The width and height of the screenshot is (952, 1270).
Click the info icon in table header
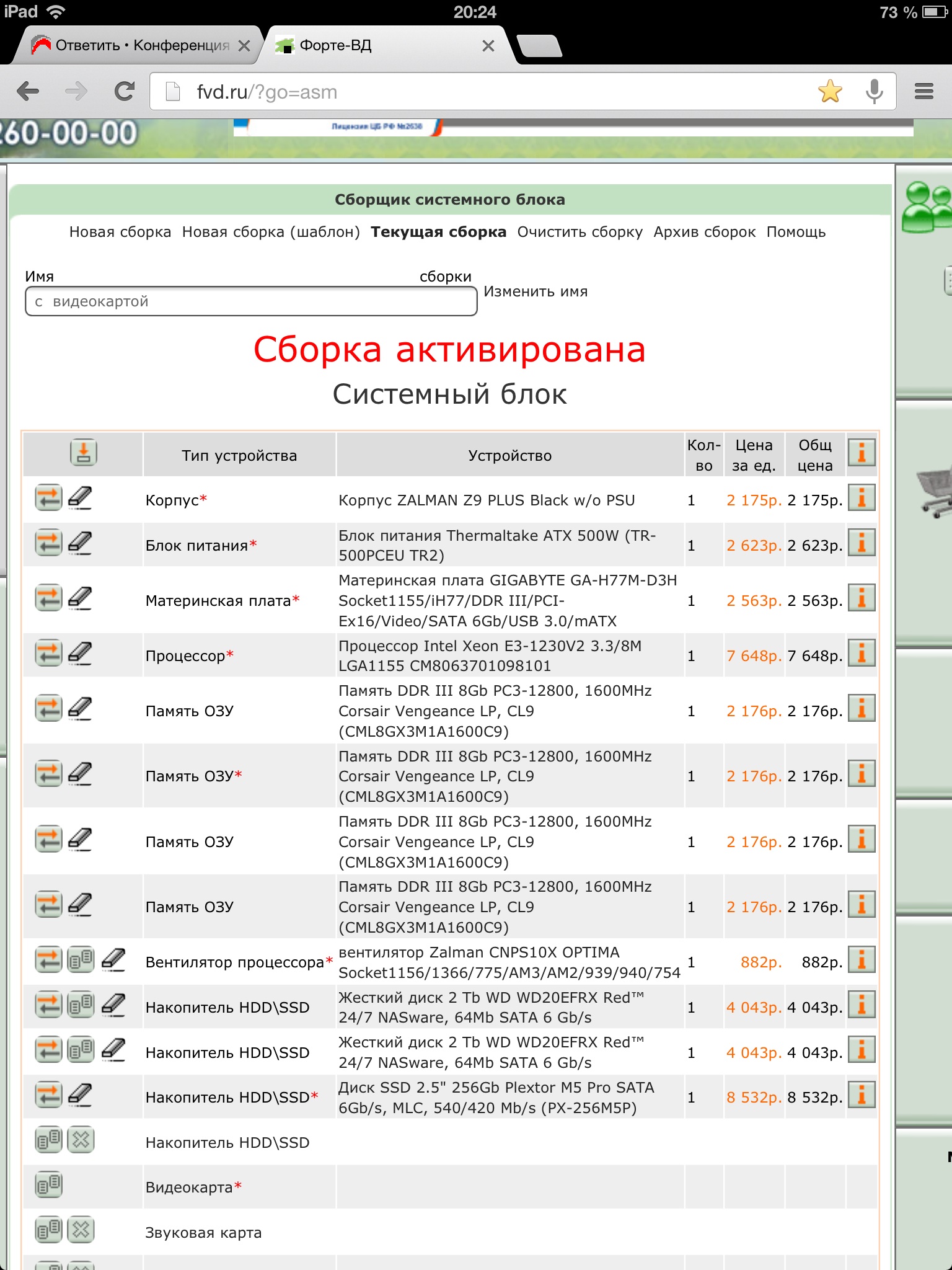862,452
